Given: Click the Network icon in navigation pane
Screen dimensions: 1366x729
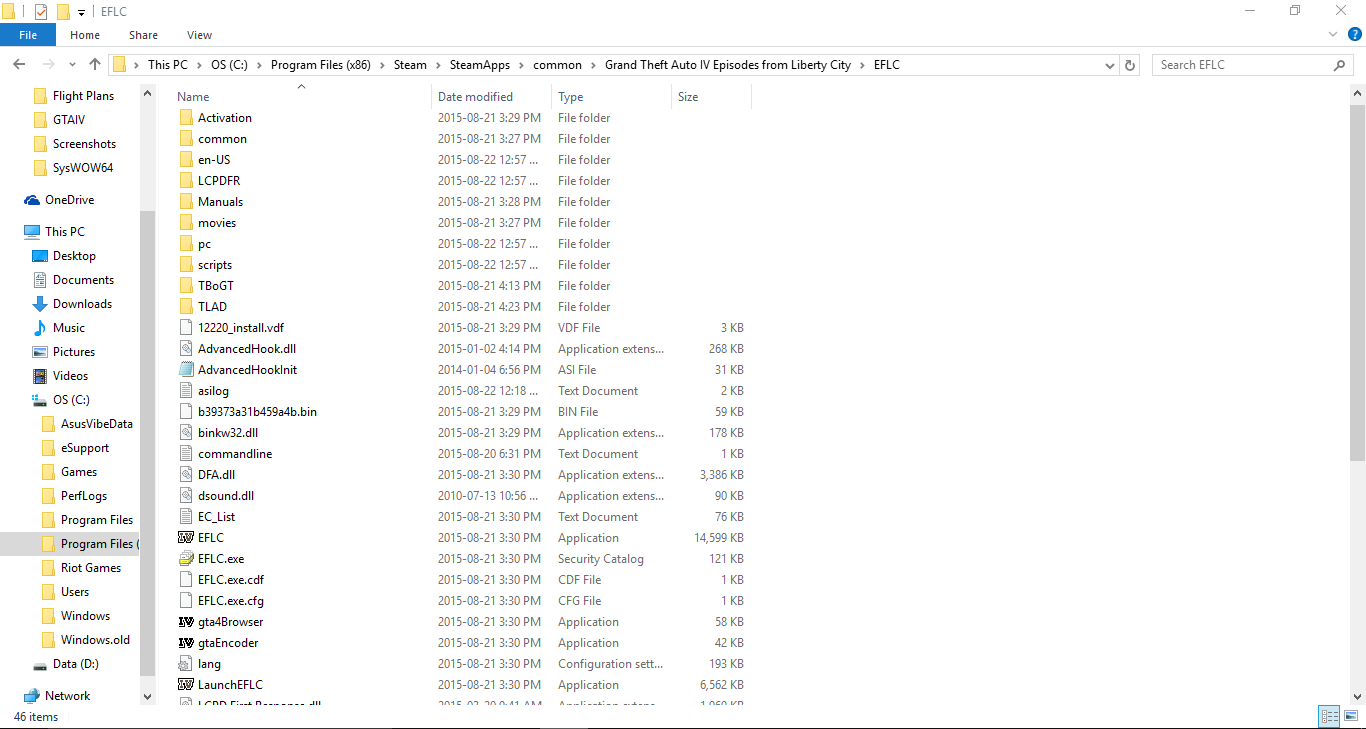Looking at the screenshot, I should [32, 696].
